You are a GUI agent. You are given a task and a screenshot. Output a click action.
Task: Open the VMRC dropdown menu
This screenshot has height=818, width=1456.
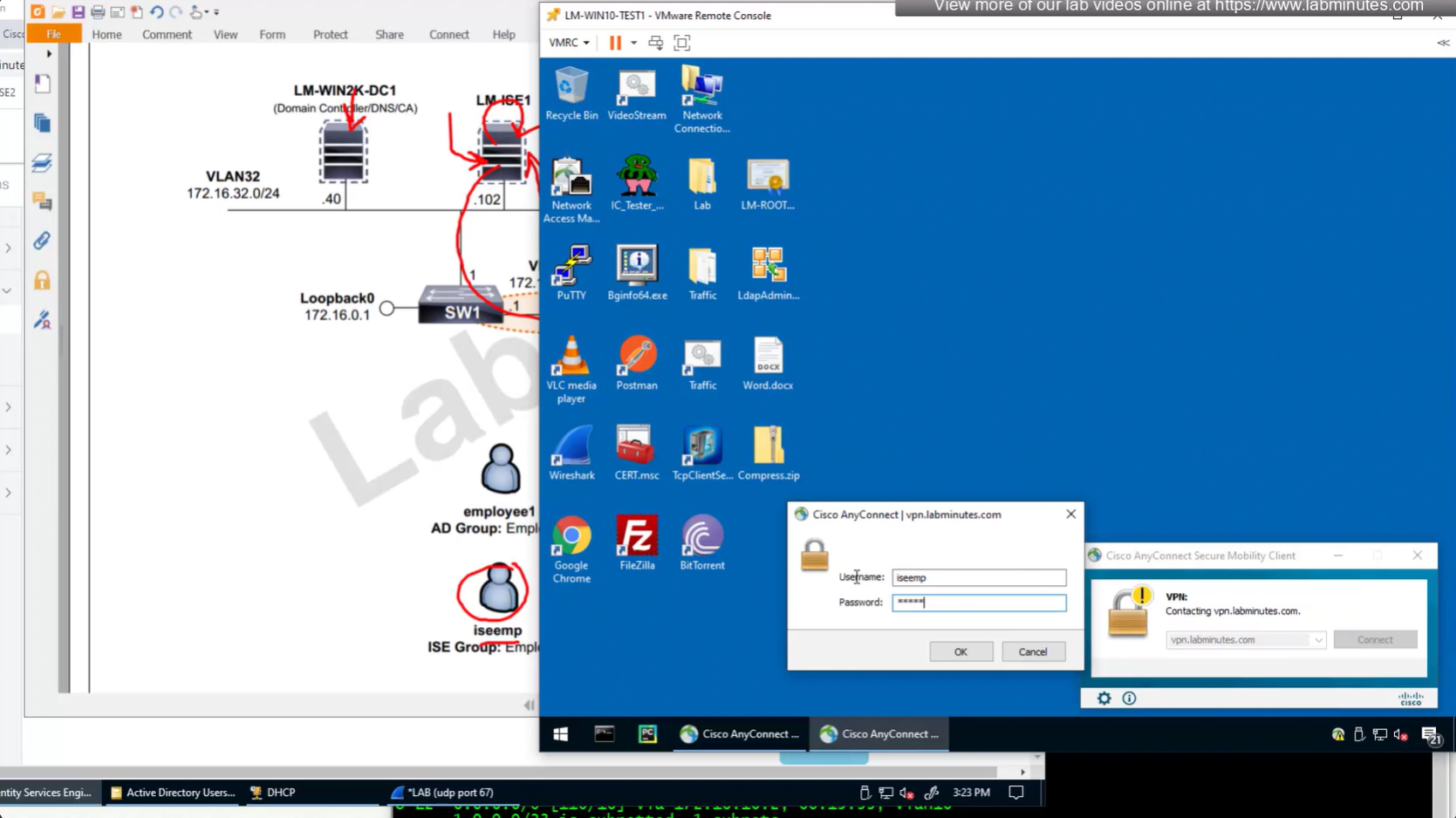[x=569, y=43]
